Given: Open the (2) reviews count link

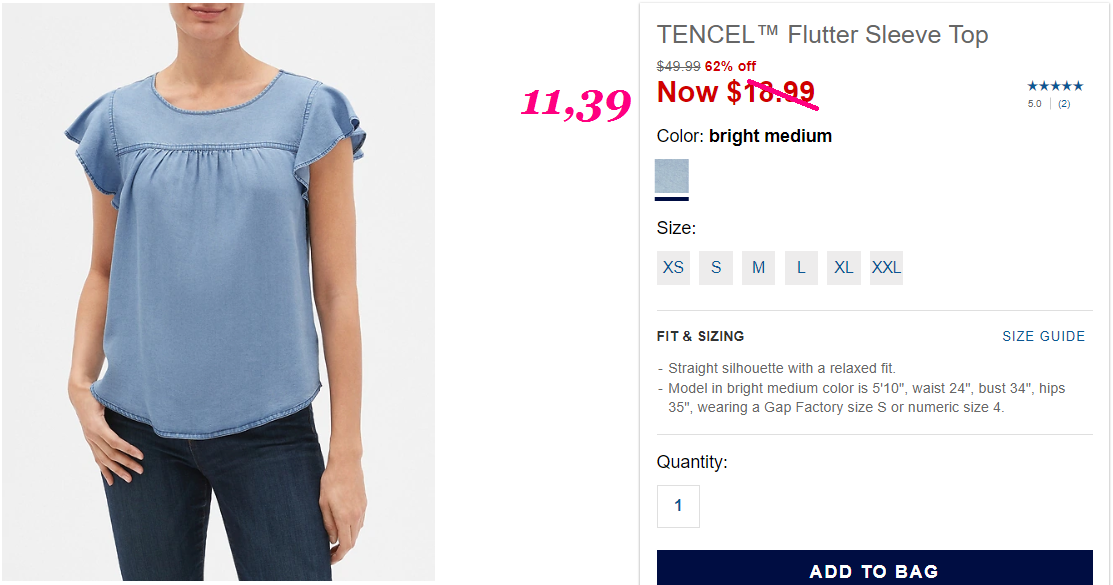Looking at the screenshot, I should [1064, 104].
